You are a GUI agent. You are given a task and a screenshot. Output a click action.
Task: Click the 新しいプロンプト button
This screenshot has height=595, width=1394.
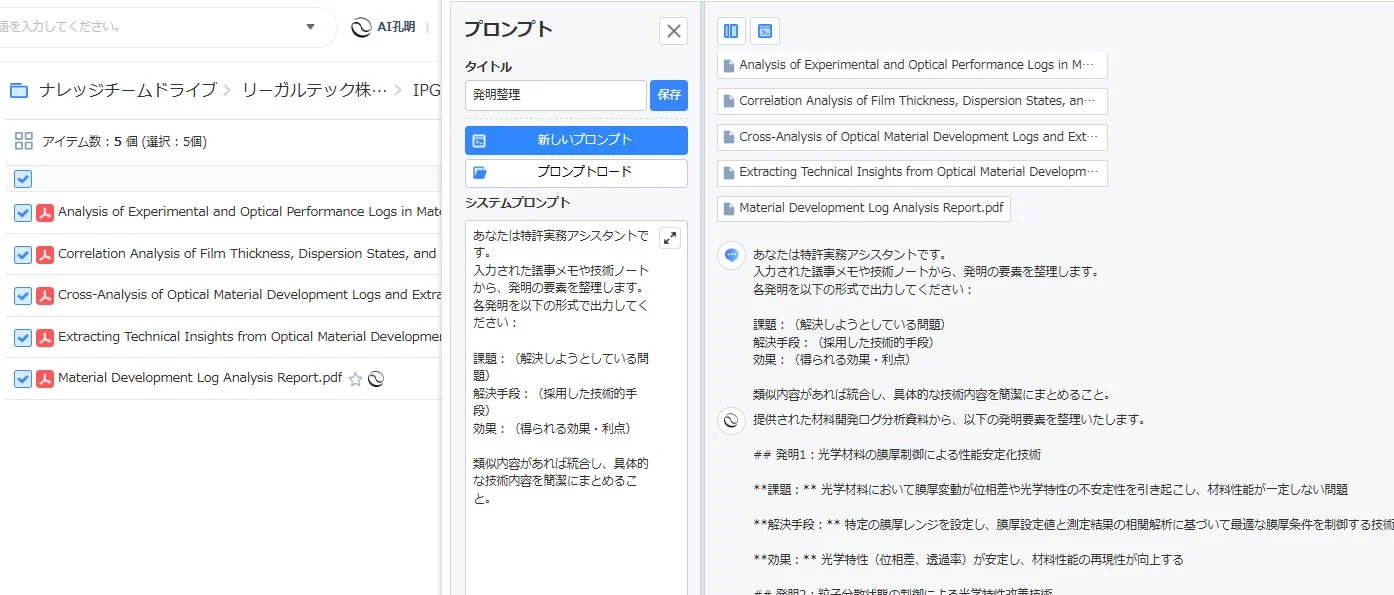pyautogui.click(x=576, y=140)
